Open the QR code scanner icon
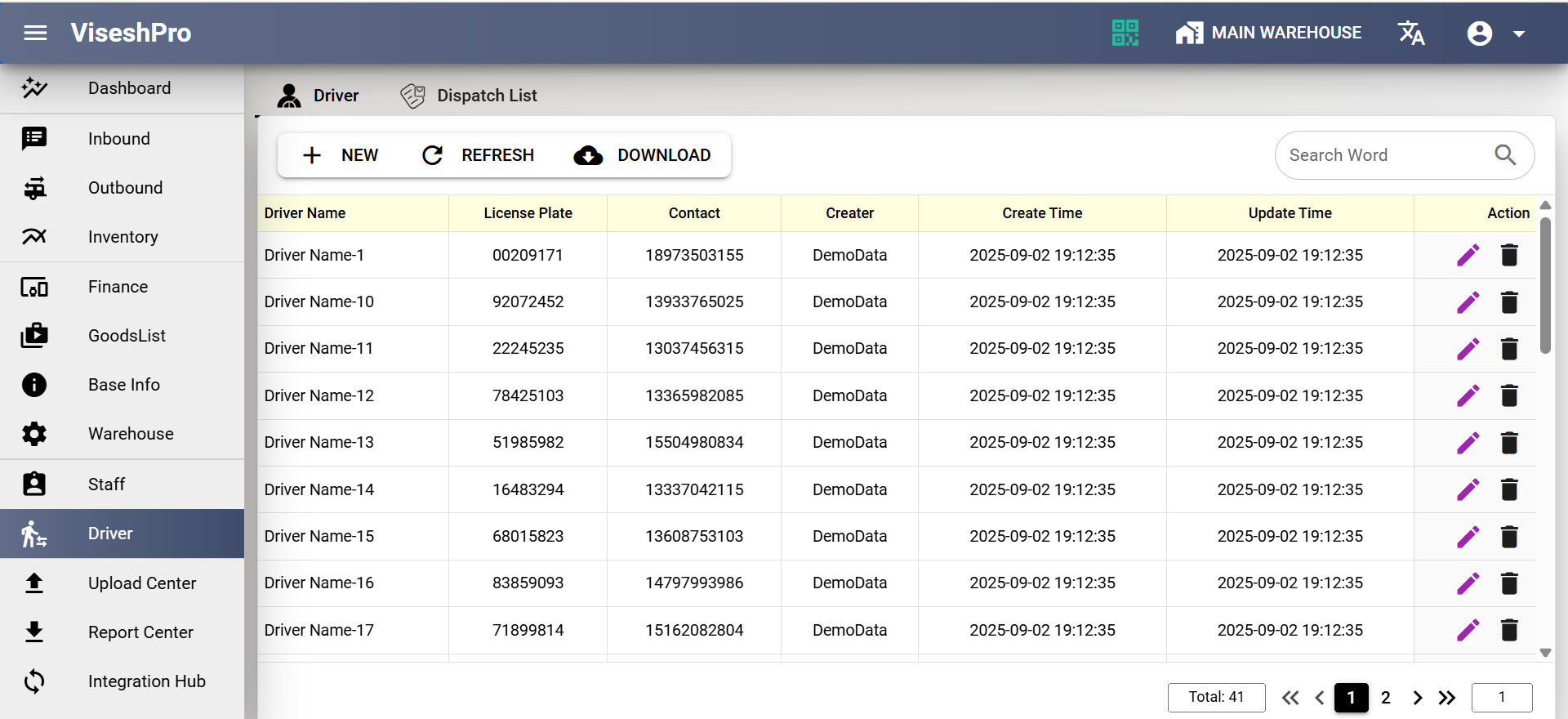This screenshot has height=719, width=1568. (1125, 33)
